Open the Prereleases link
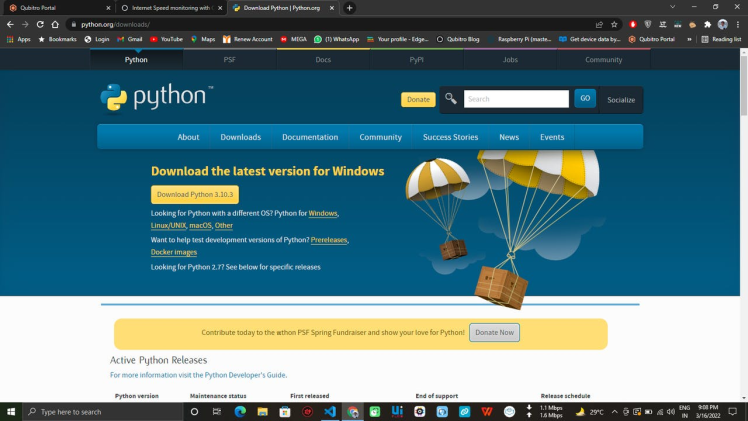 pyautogui.click(x=329, y=240)
